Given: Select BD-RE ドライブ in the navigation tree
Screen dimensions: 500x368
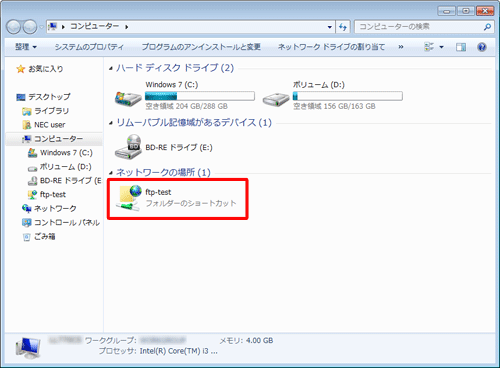Looking at the screenshot, I should pos(70,181).
